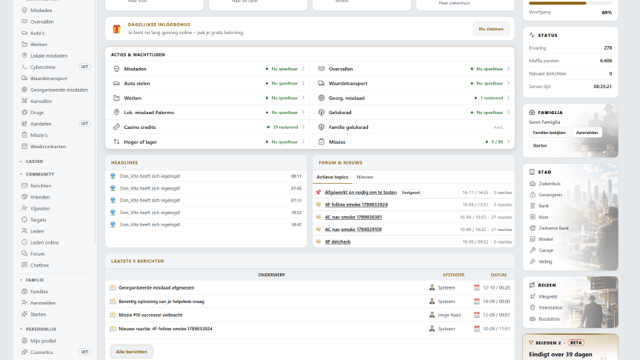Image resolution: width=640 pixels, height=360 pixels.
Task: Click the chevron on the Misdaden action row
Action: click(x=303, y=69)
